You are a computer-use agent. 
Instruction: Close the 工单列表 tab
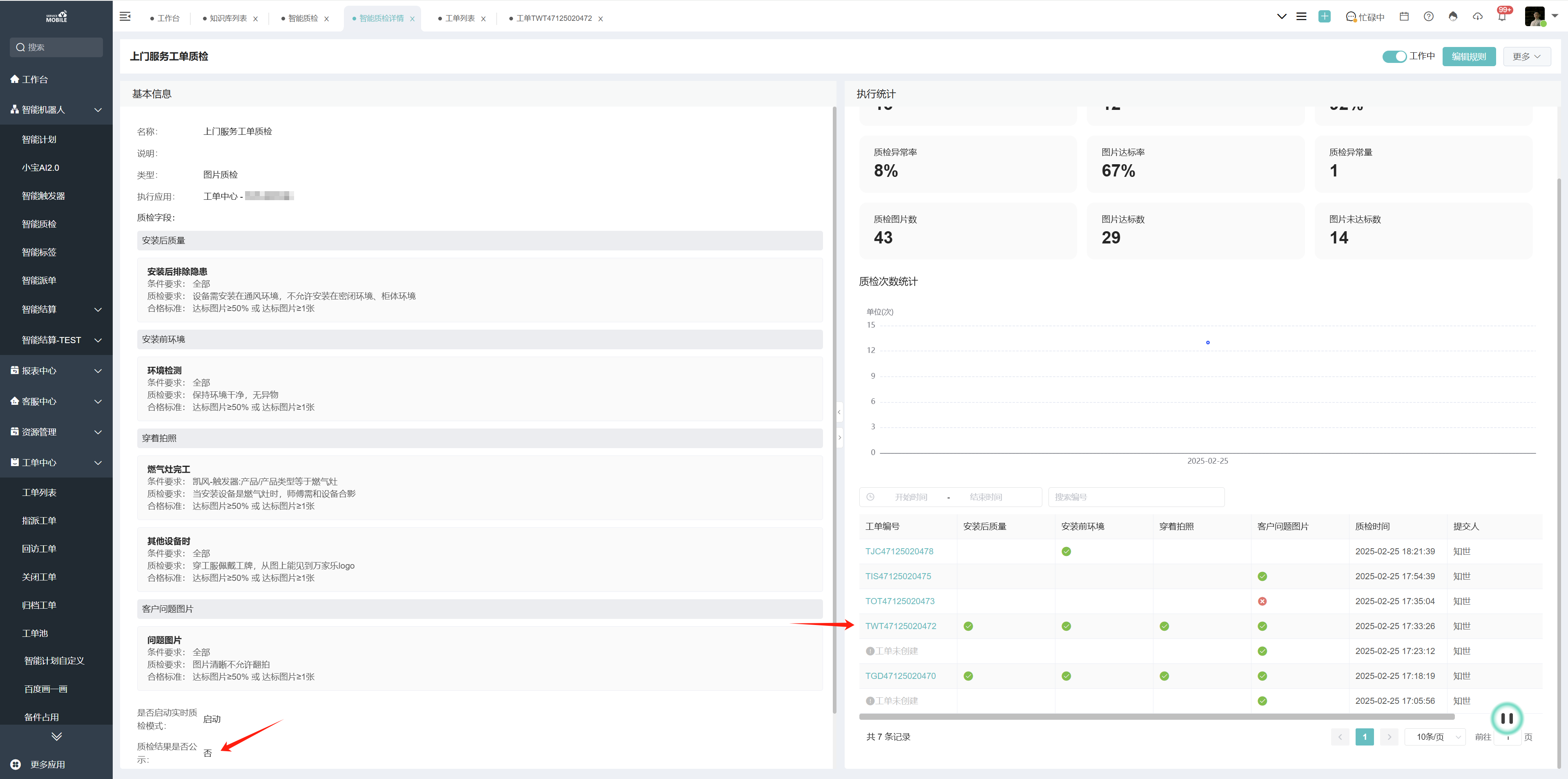(x=483, y=19)
